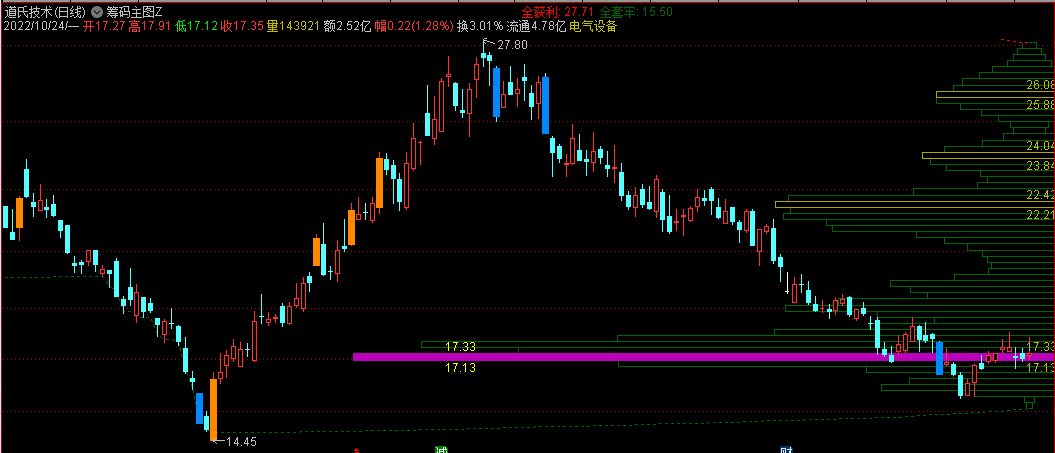Click the tall orange candle at the low
The image size is (1055, 453).
coord(213,407)
